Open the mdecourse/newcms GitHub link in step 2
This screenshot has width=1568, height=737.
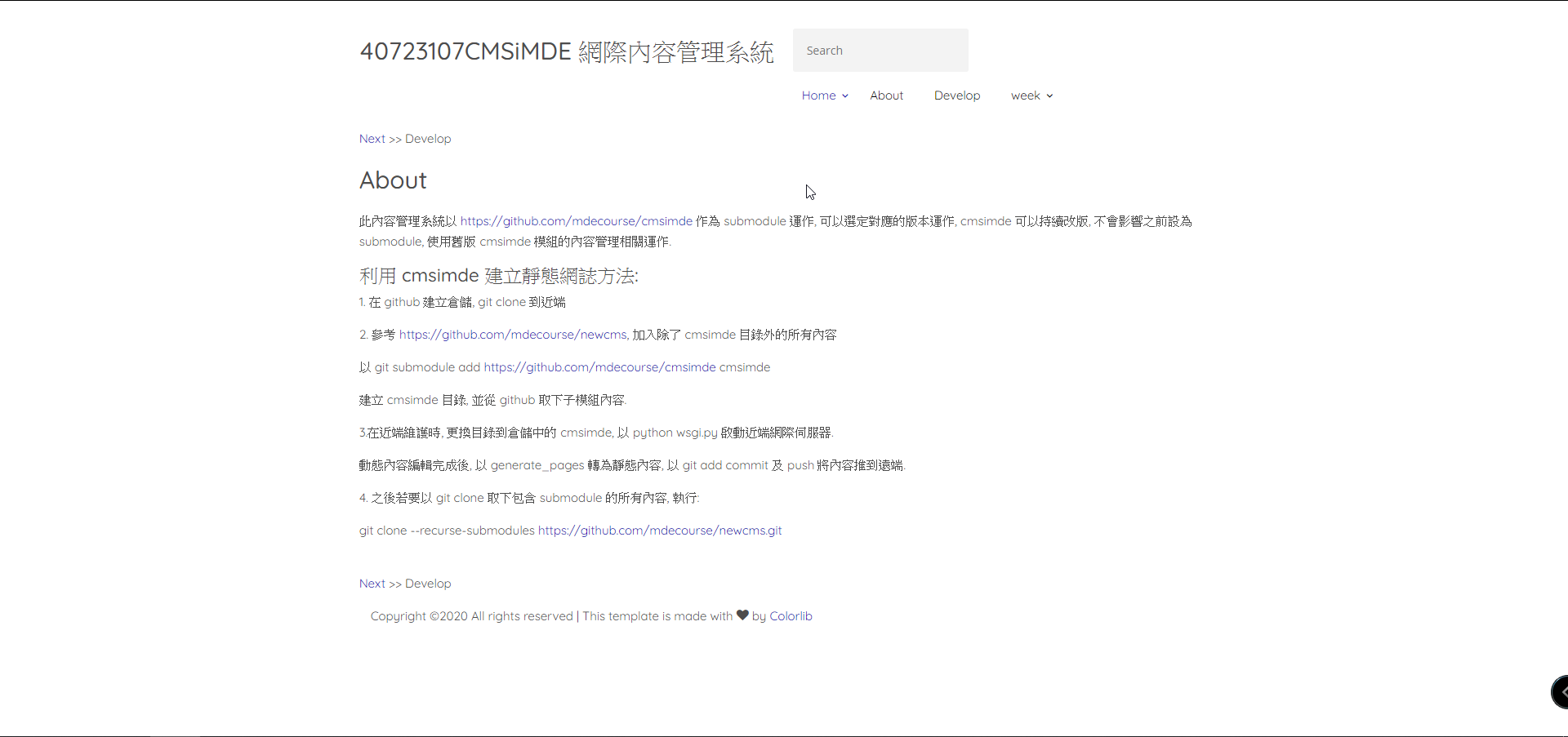(512, 335)
